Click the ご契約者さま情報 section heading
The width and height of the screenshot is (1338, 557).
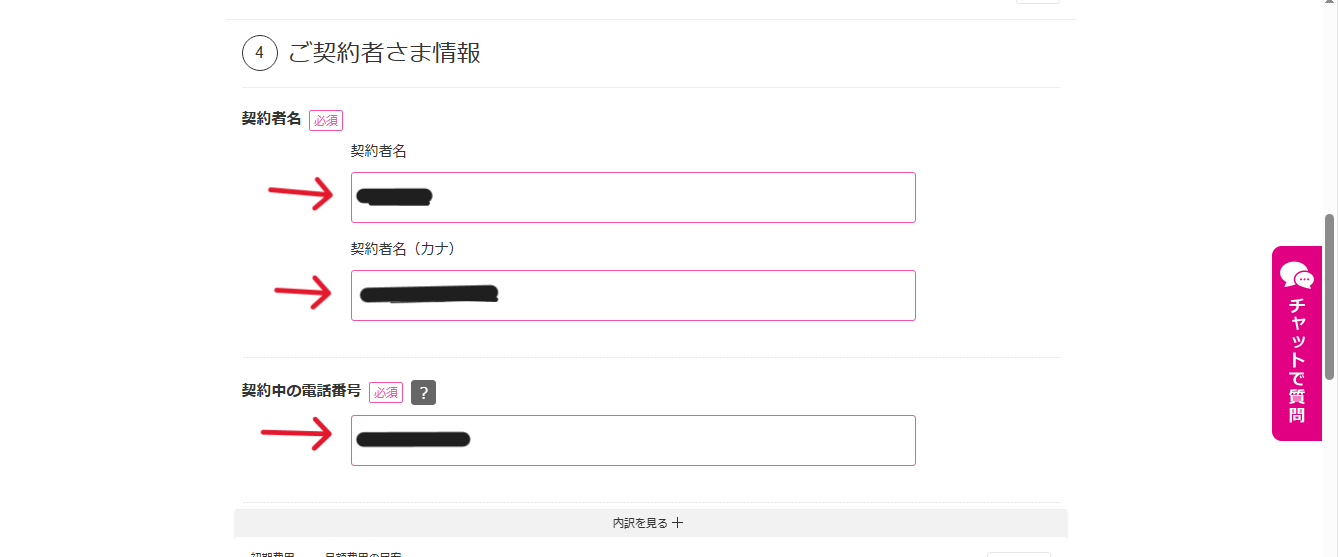(385, 53)
